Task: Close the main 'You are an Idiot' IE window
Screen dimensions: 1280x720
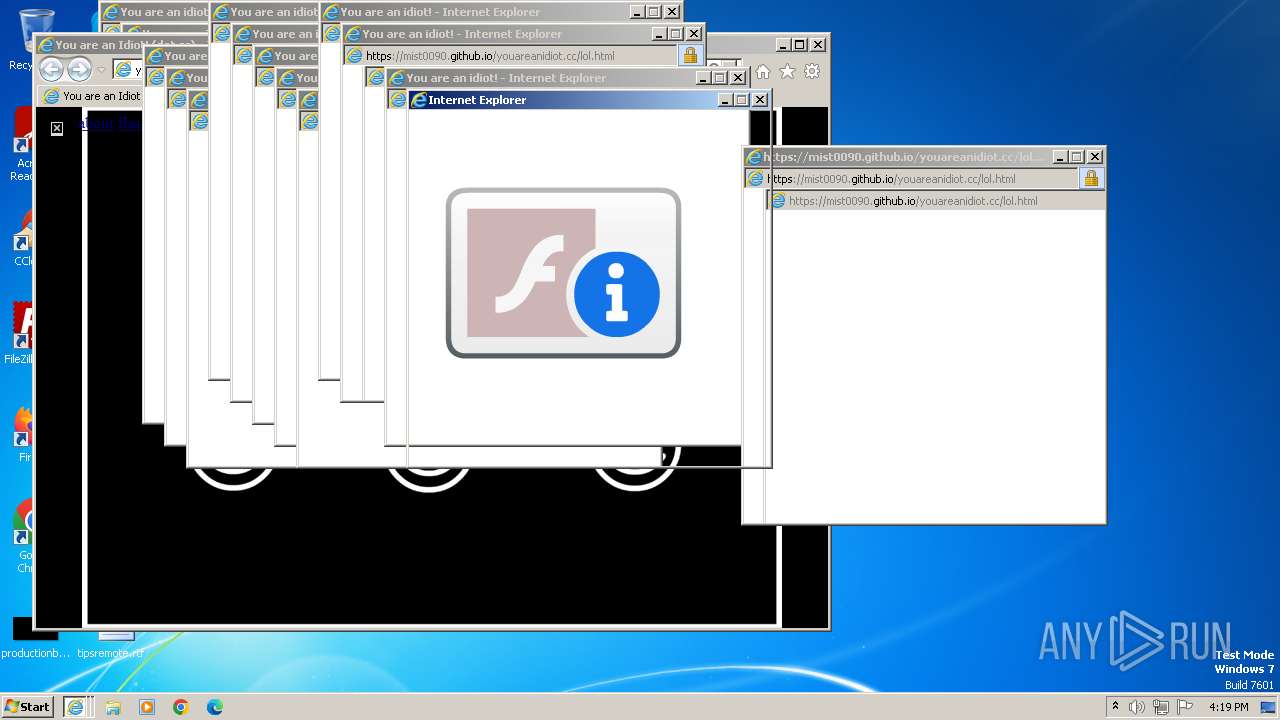Action: point(818,45)
